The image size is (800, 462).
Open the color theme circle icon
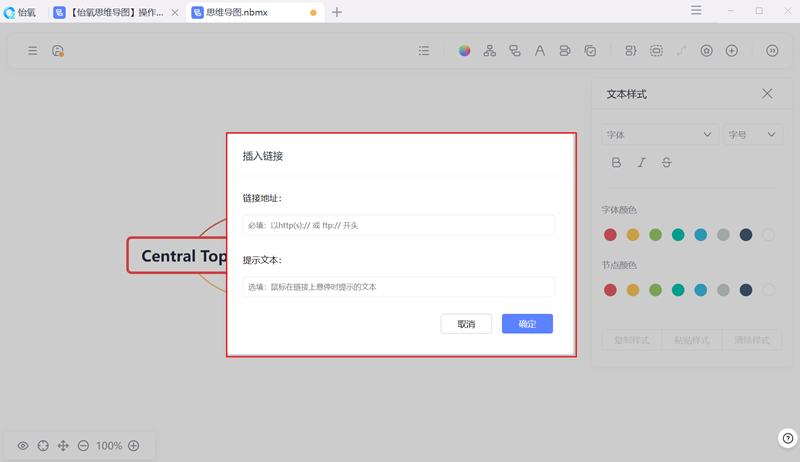point(464,50)
